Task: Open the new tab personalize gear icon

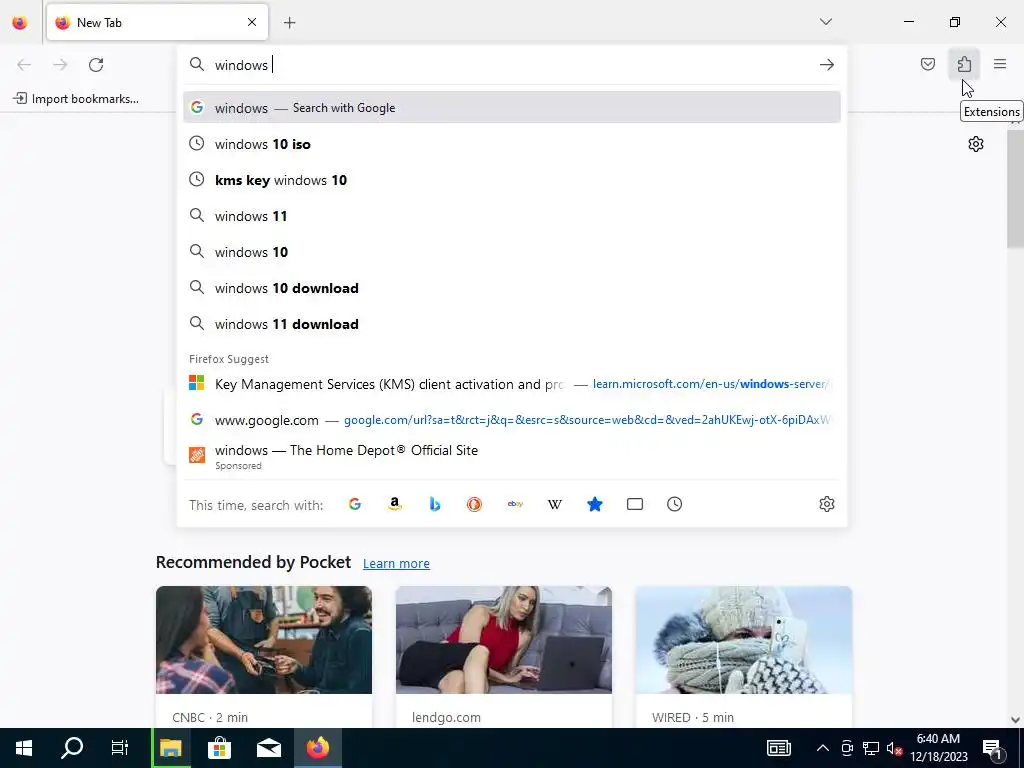Action: tap(976, 144)
